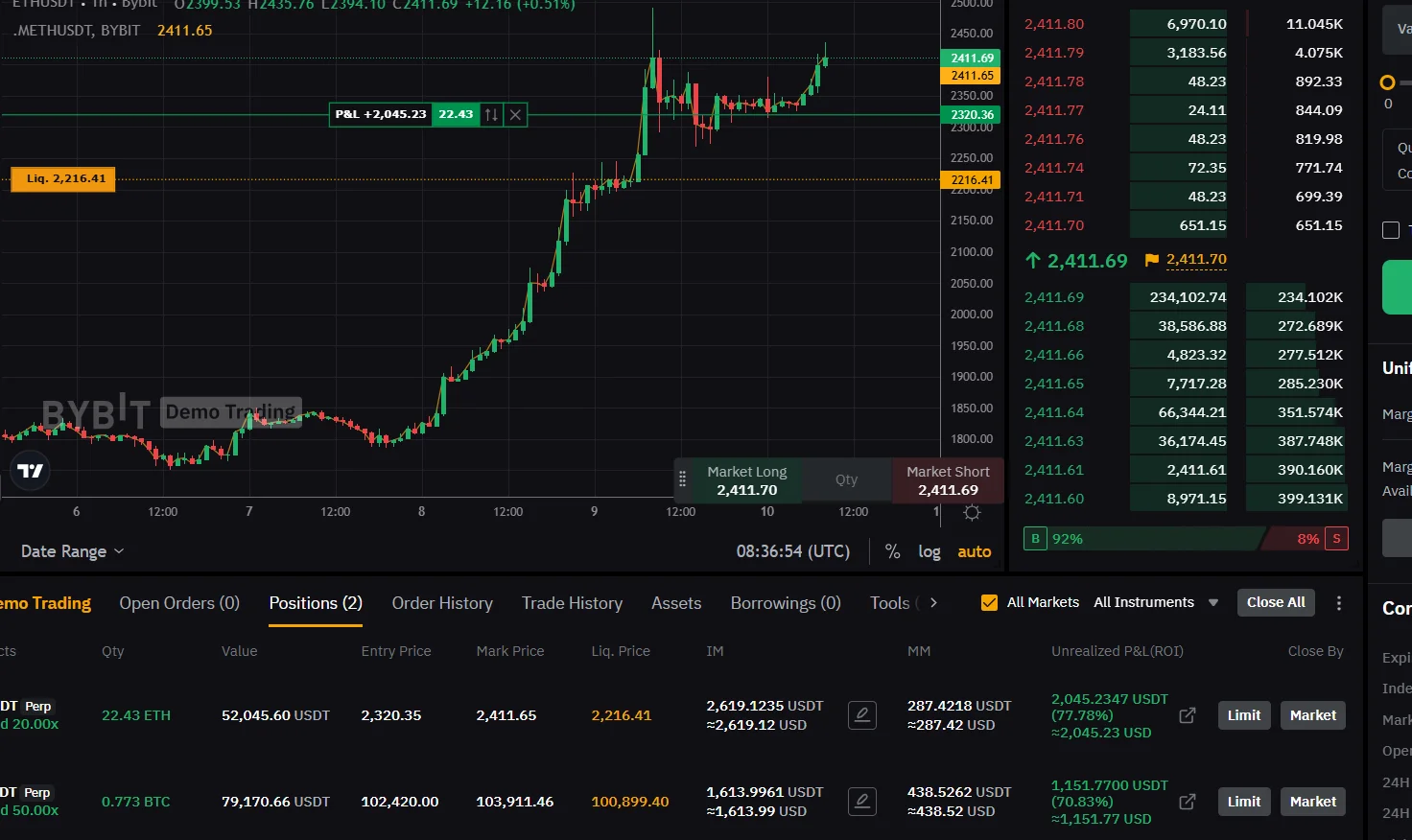Image resolution: width=1412 pixels, height=840 pixels.
Task: Click the Liq. Price column header
Action: tap(621, 651)
